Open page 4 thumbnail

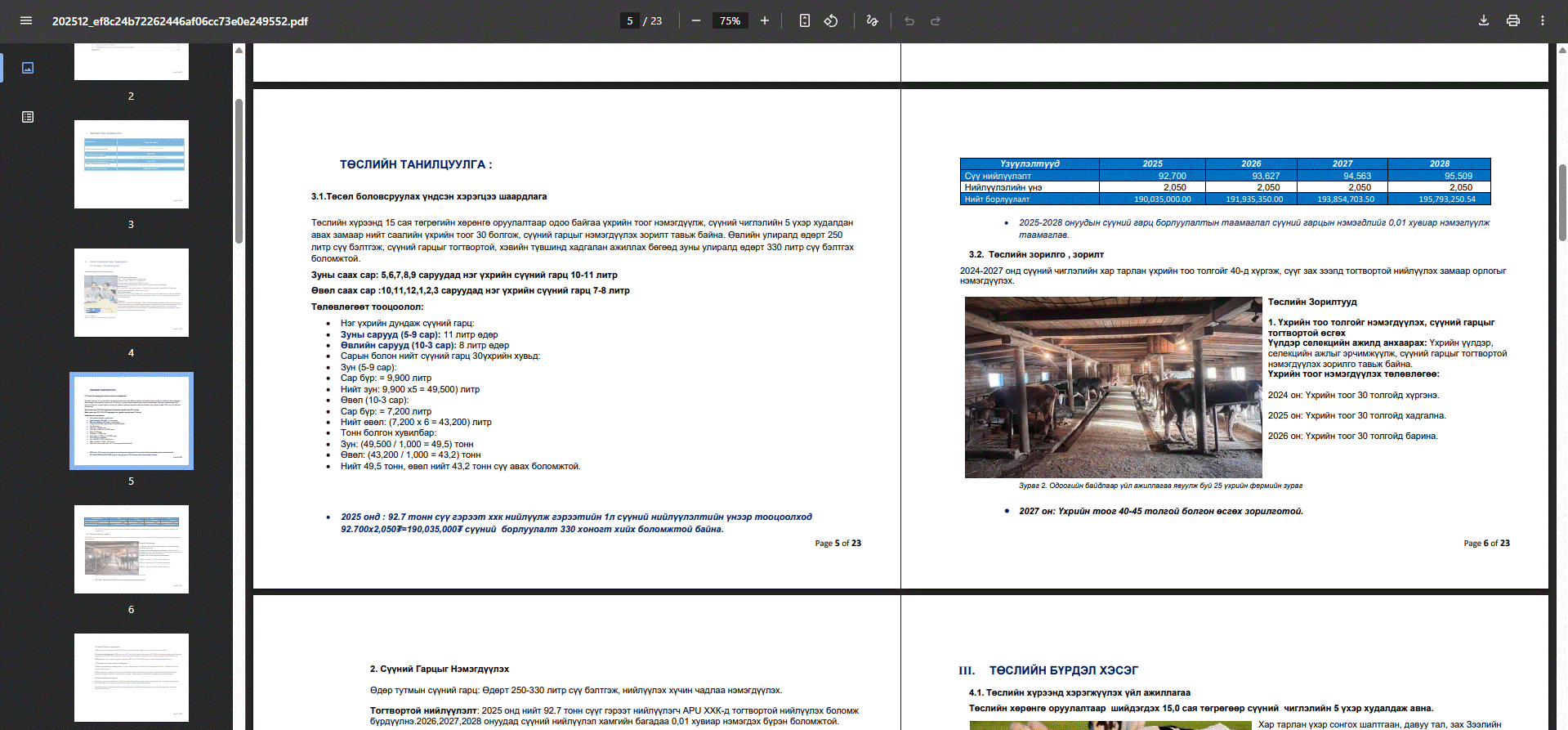[132, 293]
